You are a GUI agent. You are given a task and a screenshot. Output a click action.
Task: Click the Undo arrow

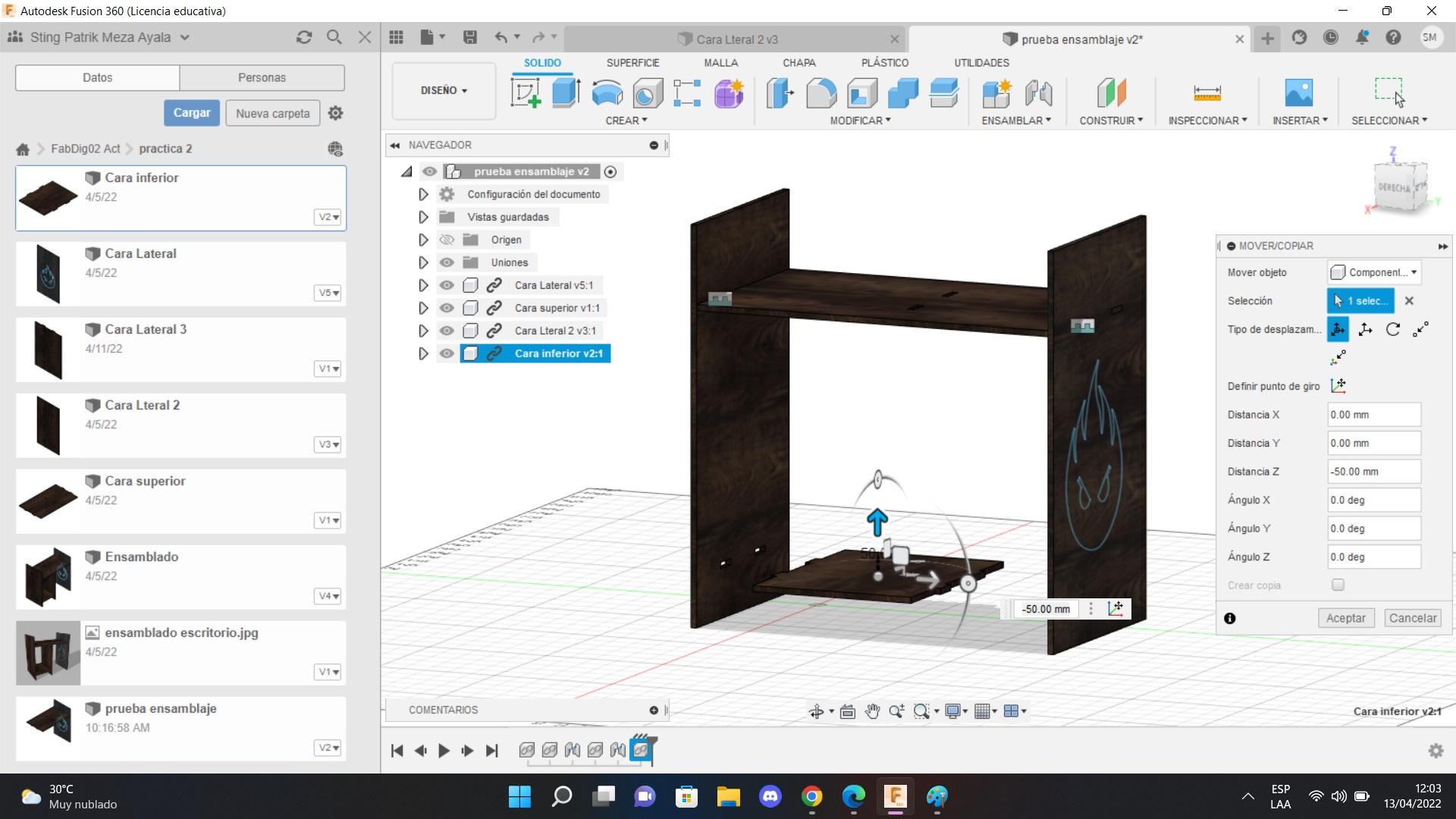(501, 37)
